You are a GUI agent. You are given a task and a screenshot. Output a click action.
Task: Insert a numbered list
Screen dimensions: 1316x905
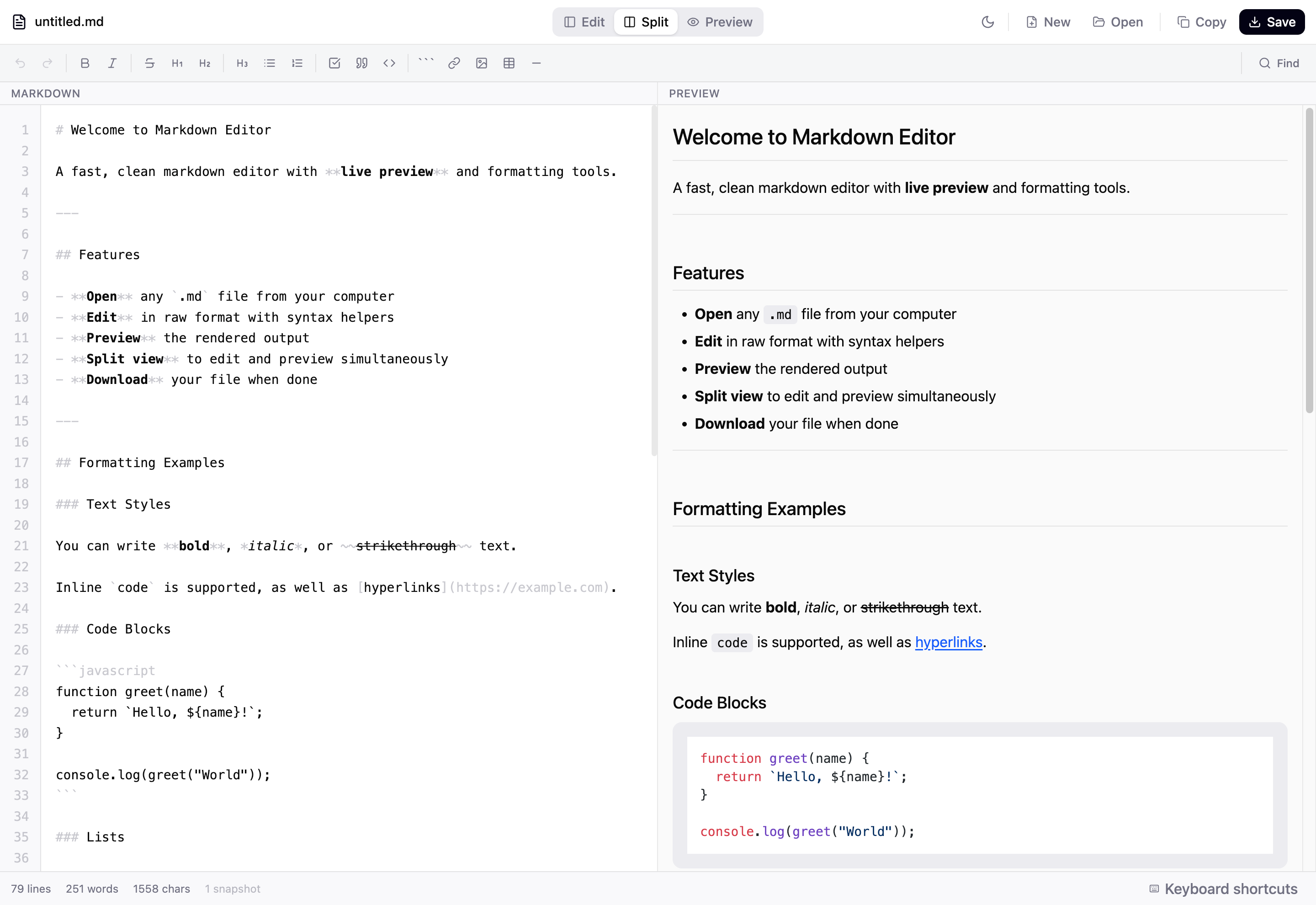pos(297,63)
